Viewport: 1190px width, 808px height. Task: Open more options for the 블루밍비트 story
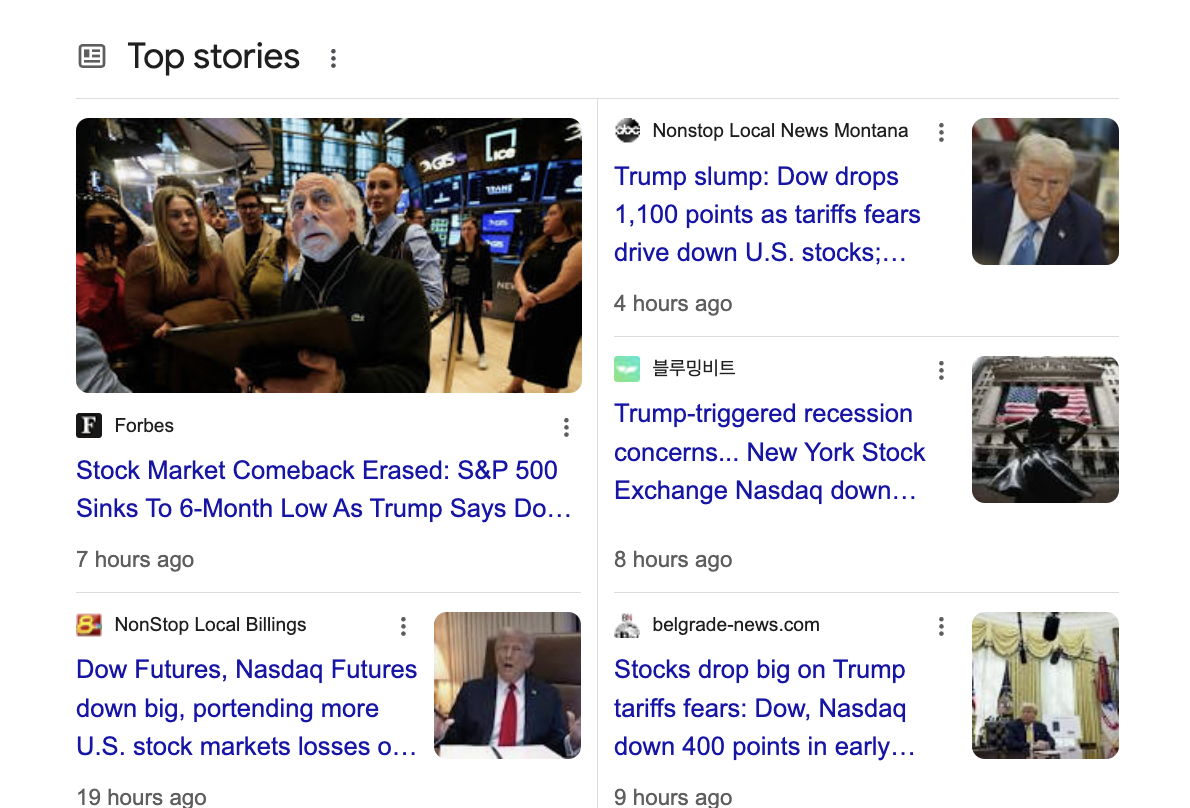[941, 370]
